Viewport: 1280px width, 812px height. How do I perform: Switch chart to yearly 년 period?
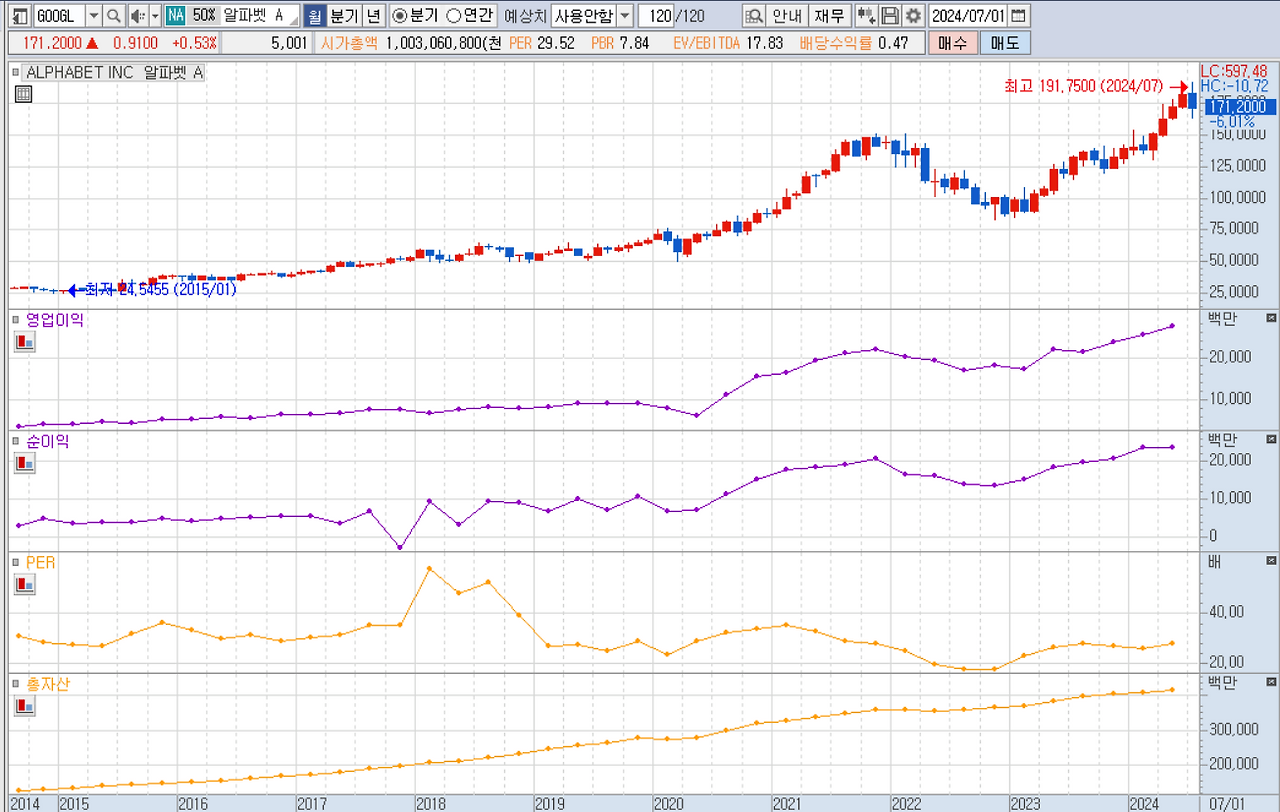pyautogui.click(x=372, y=16)
